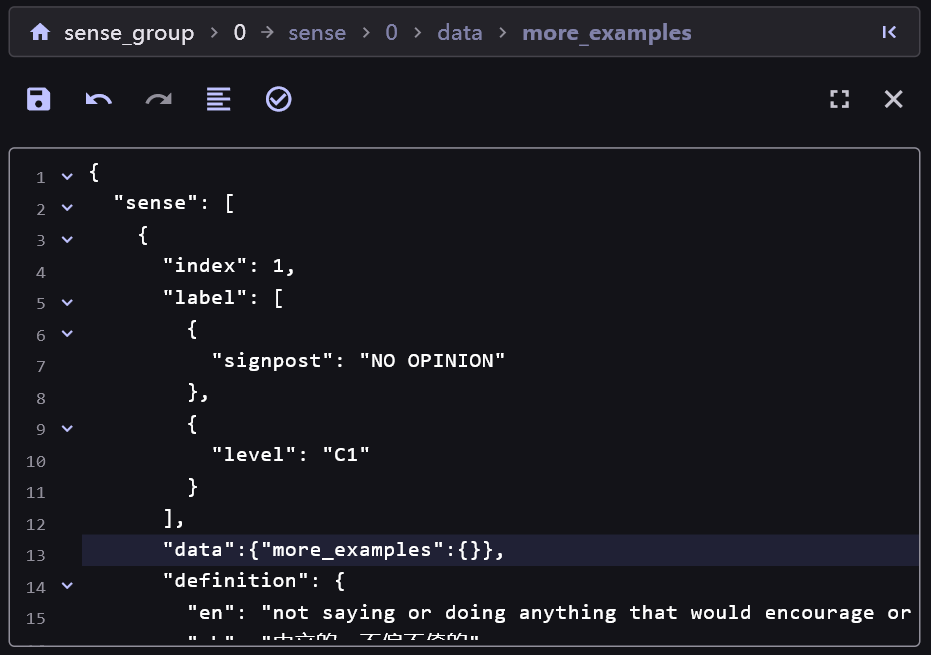Fold the level object on line 9
The image size is (931, 655).
click(x=67, y=428)
